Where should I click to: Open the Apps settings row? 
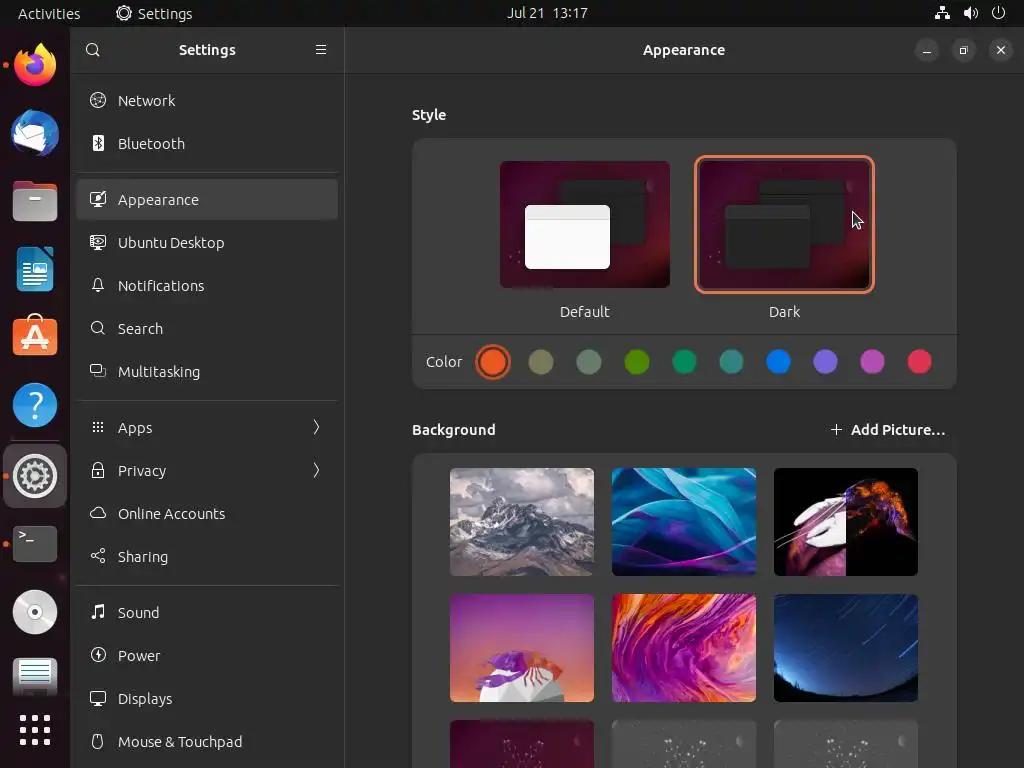(207, 428)
